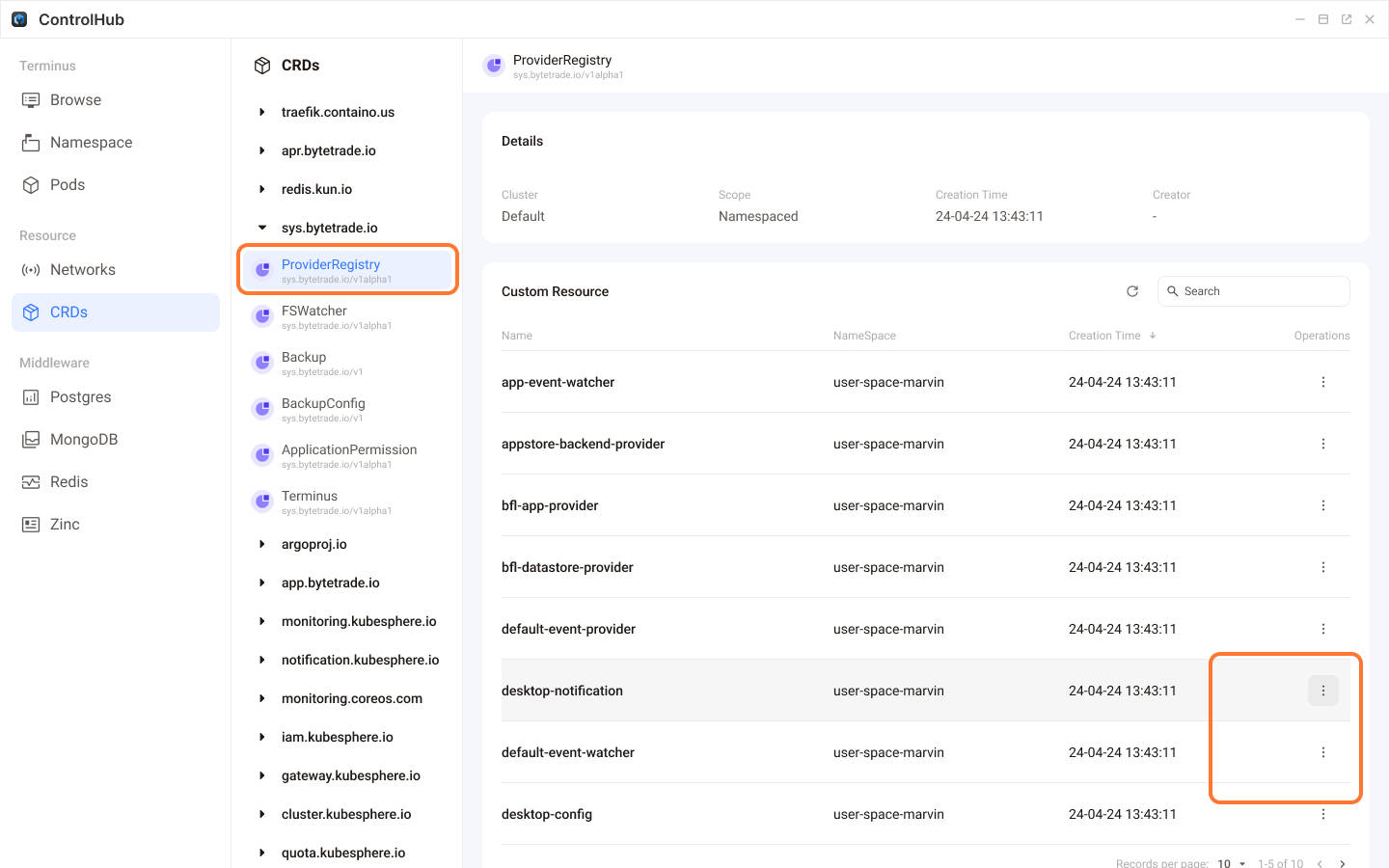Select the Networks item in sidebar
Image resolution: width=1389 pixels, height=868 pixels.
tap(82, 270)
